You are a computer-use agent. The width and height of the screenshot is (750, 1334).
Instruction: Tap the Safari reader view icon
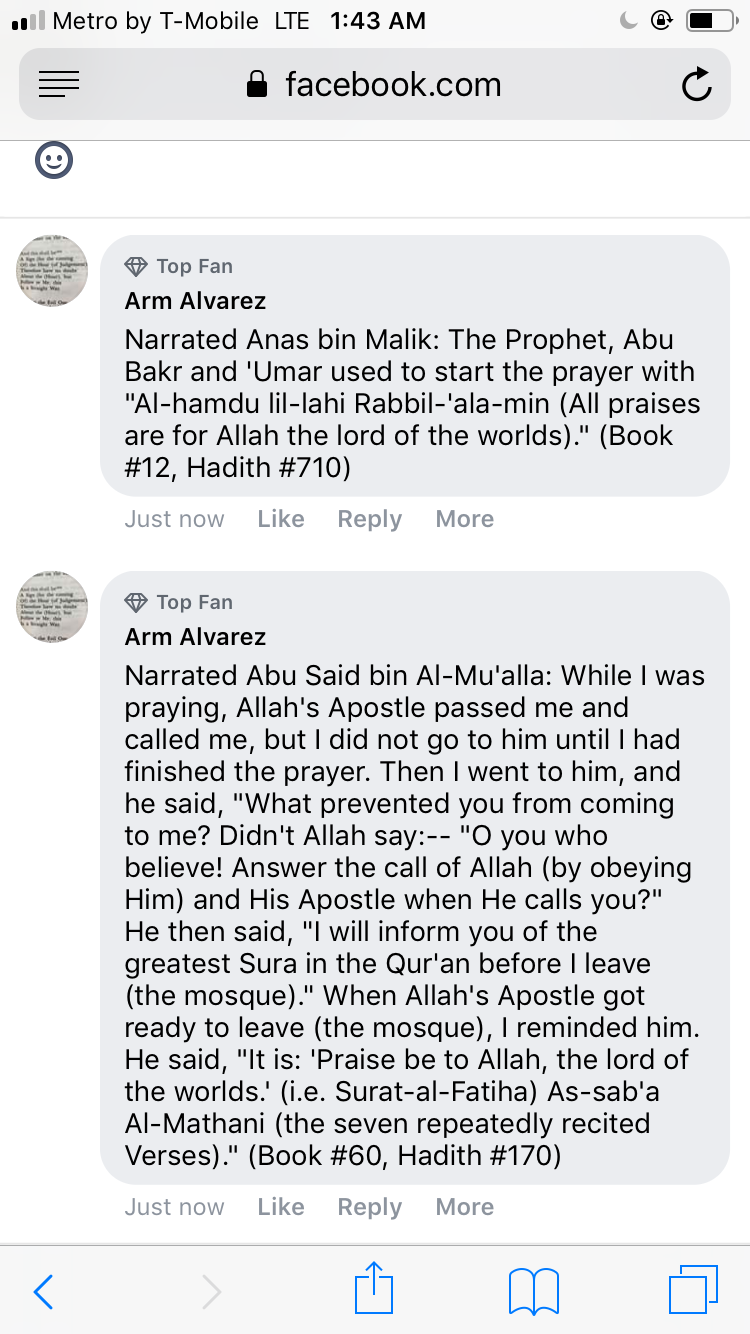pyautogui.click(x=59, y=85)
